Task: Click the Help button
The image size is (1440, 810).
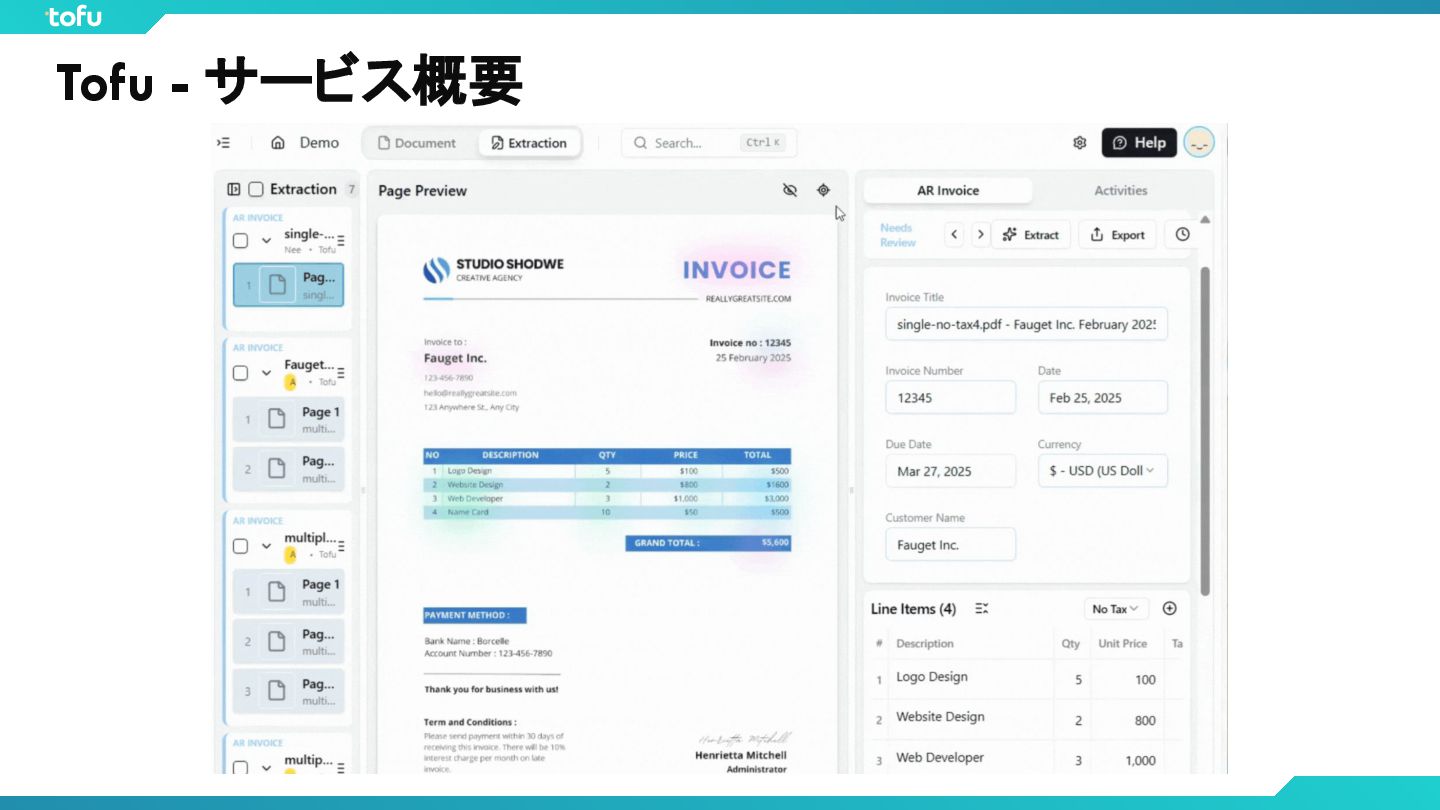Action: tap(1139, 143)
